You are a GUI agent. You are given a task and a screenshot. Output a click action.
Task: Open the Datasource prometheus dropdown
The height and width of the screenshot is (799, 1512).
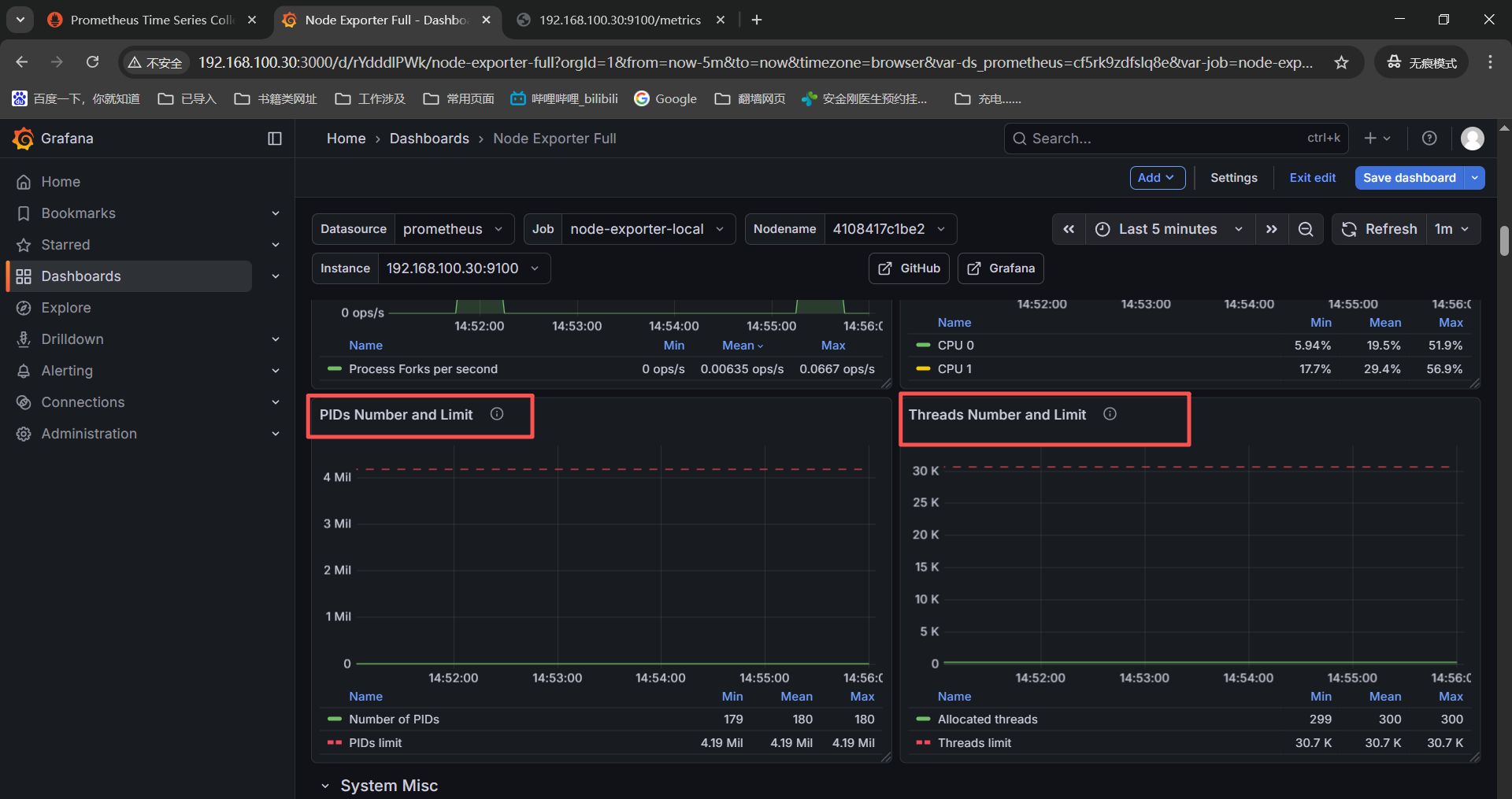[x=454, y=229]
